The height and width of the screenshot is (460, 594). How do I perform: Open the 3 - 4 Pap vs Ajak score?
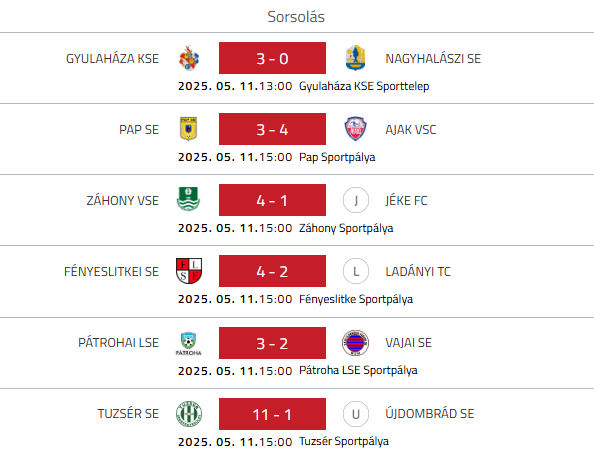pyautogui.click(x=272, y=129)
